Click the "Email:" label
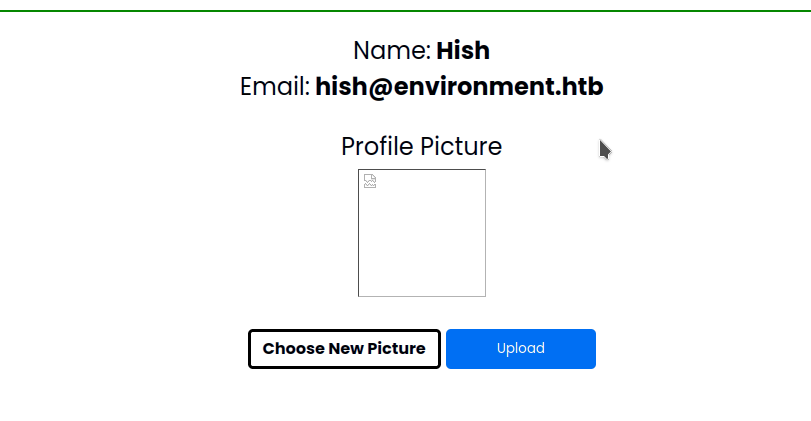The width and height of the screenshot is (811, 421). (275, 87)
